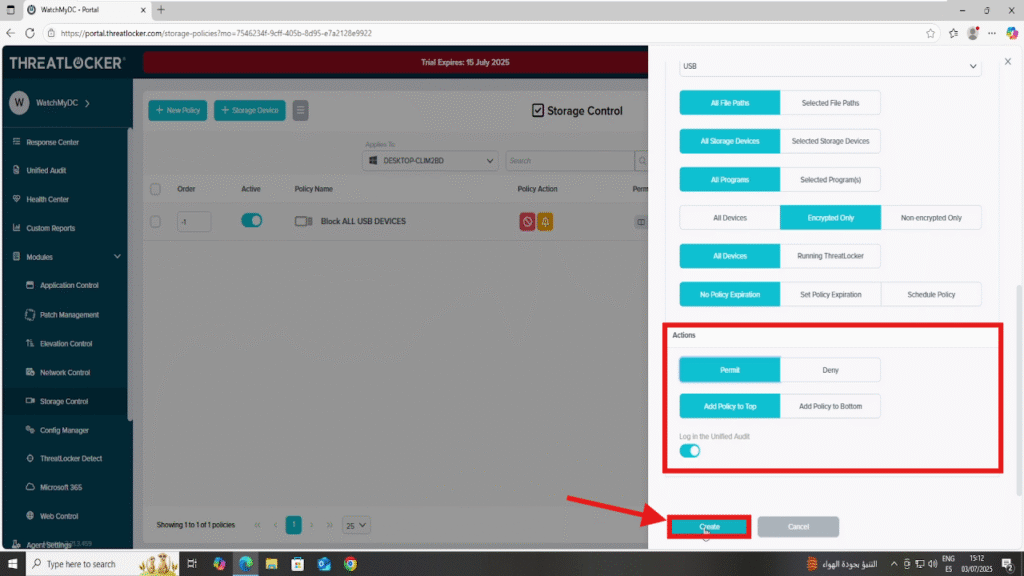Open Patch Management module
This screenshot has width=1024, height=576.
coord(69,315)
